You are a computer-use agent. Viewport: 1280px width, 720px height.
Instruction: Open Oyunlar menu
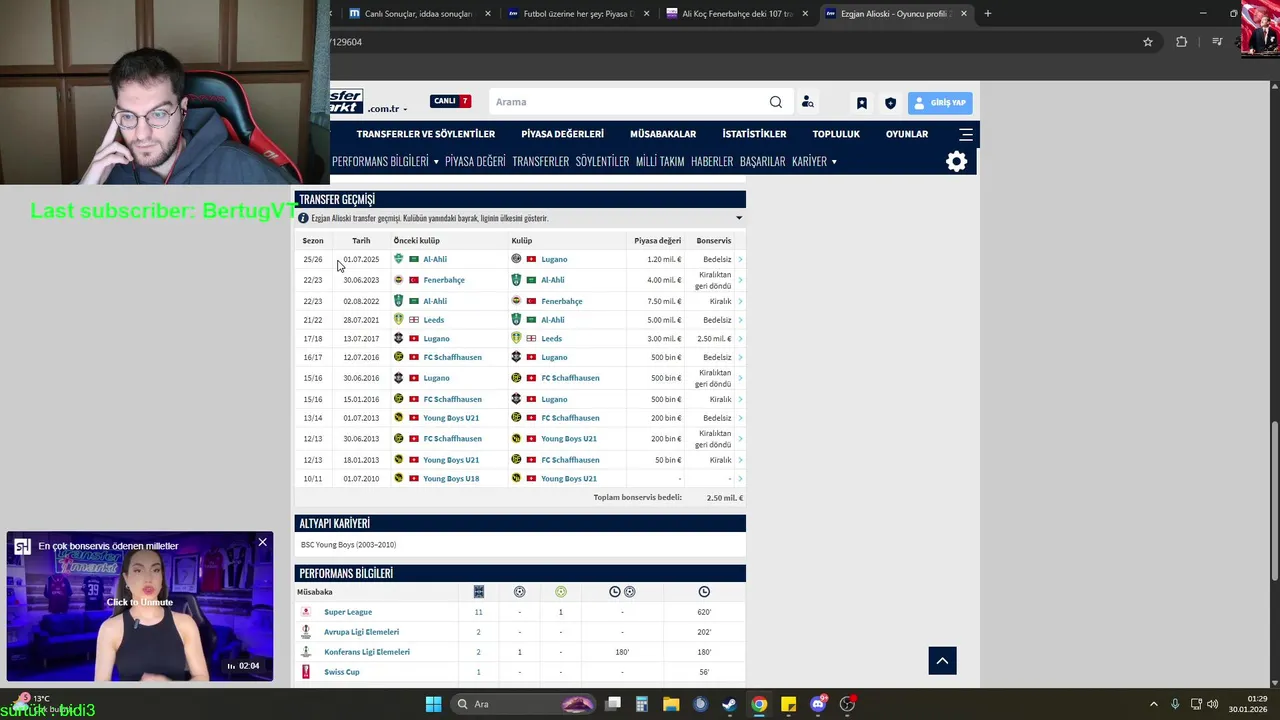[907, 134]
